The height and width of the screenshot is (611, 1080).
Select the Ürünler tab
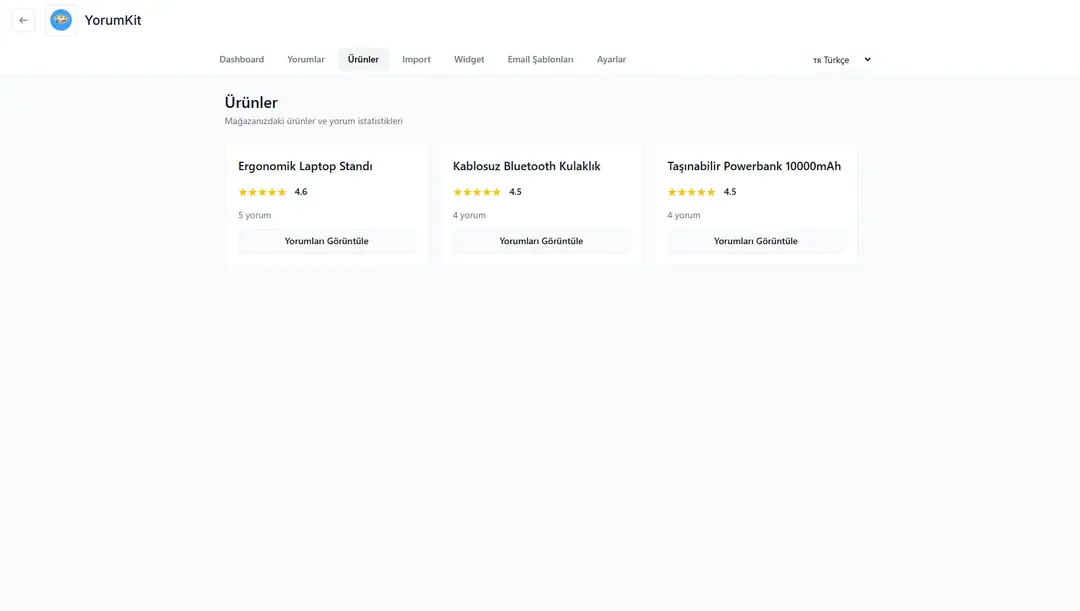[363, 60]
